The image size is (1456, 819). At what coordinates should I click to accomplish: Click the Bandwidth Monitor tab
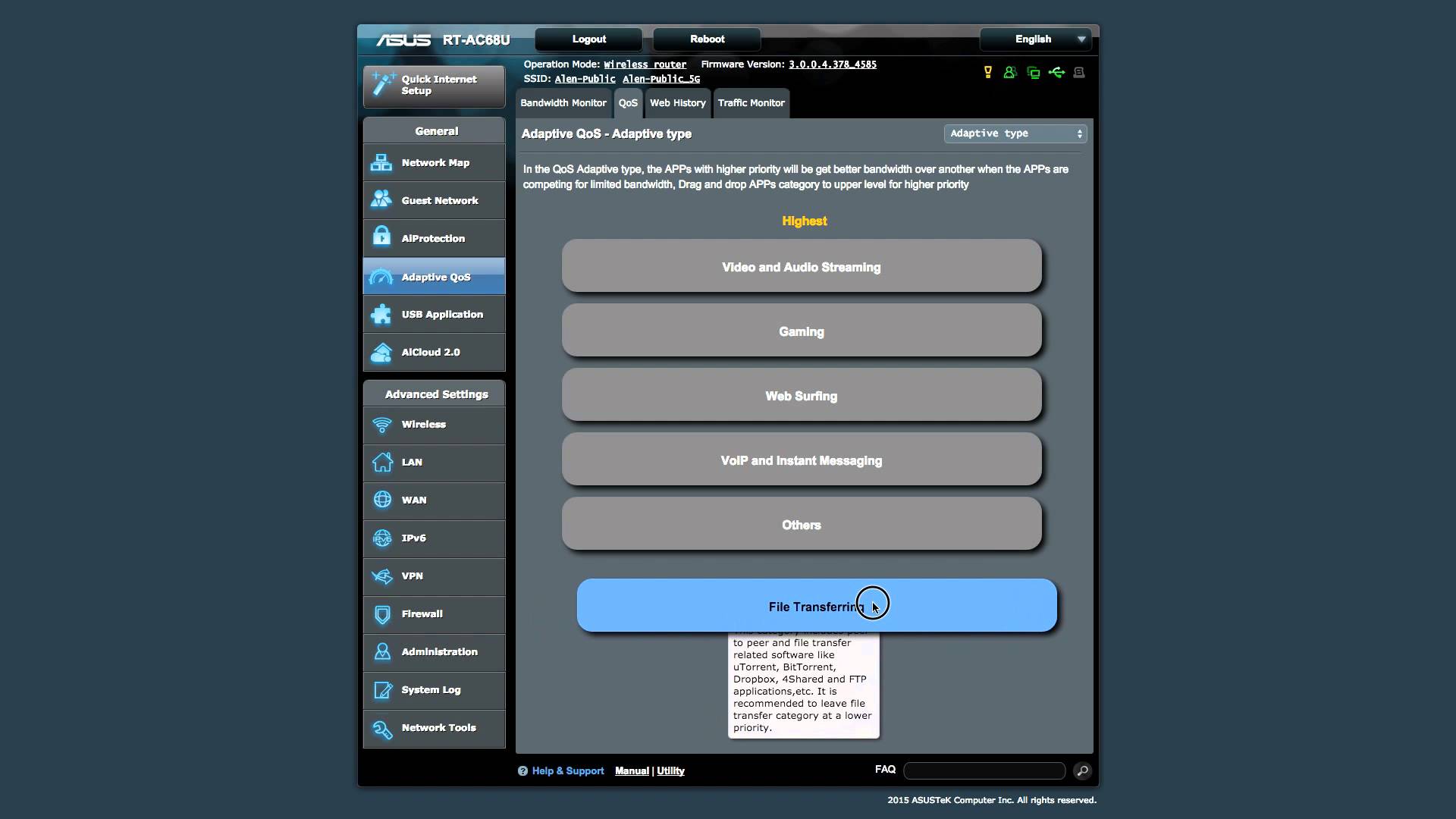tap(563, 102)
